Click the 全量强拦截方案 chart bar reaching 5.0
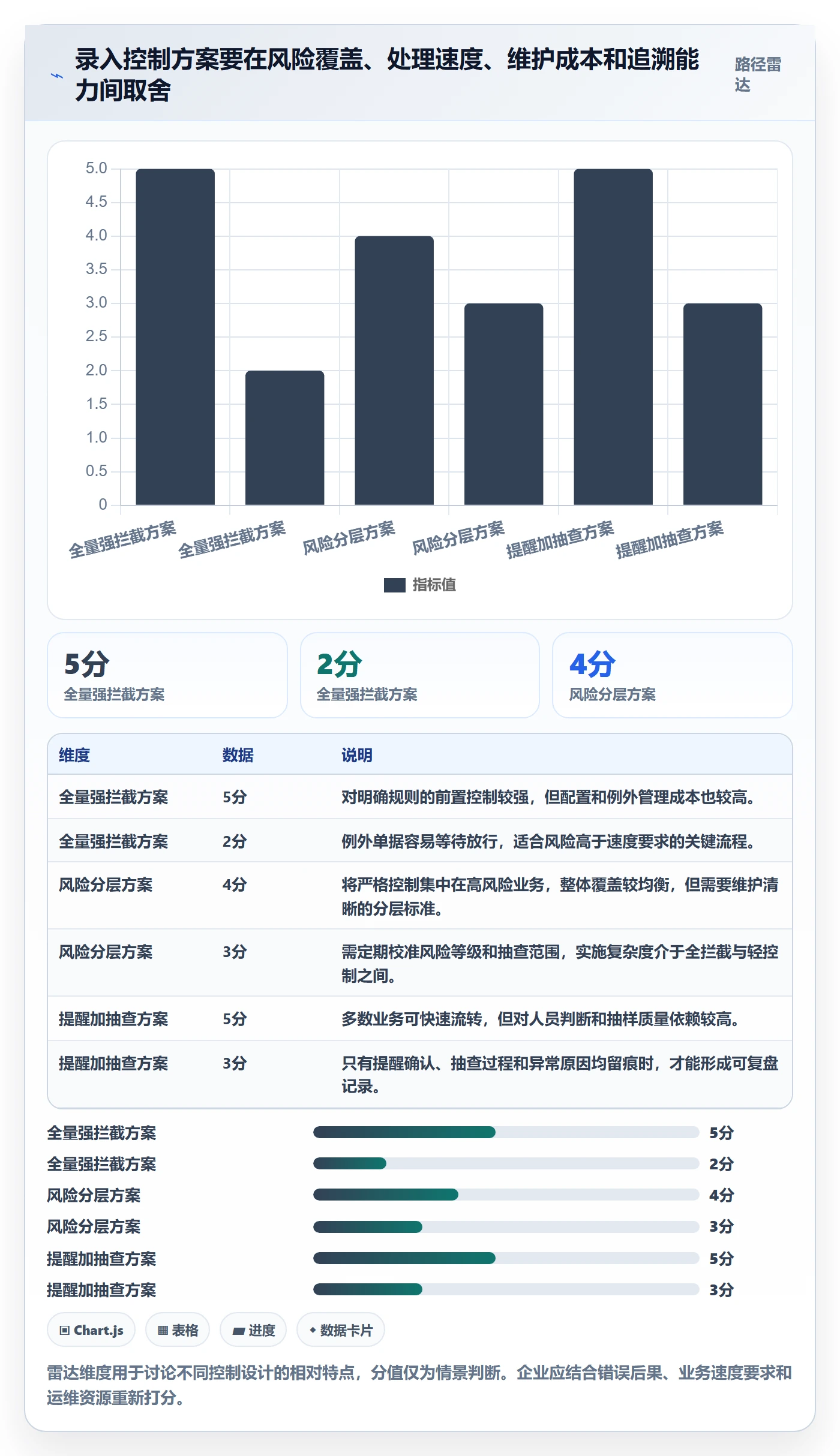The width and height of the screenshot is (840, 1456). click(175, 336)
